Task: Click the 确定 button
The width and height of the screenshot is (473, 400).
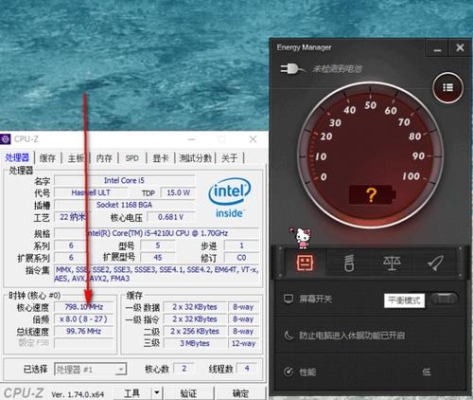Action: click(x=241, y=393)
